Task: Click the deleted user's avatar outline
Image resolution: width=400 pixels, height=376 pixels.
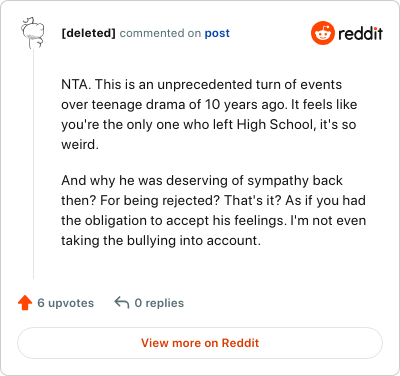Action: point(32,32)
